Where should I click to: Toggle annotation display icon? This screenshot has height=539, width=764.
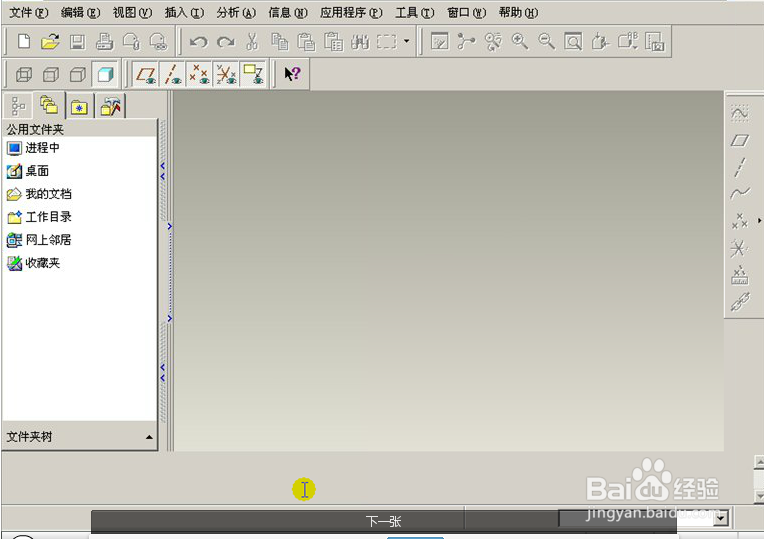point(253,75)
